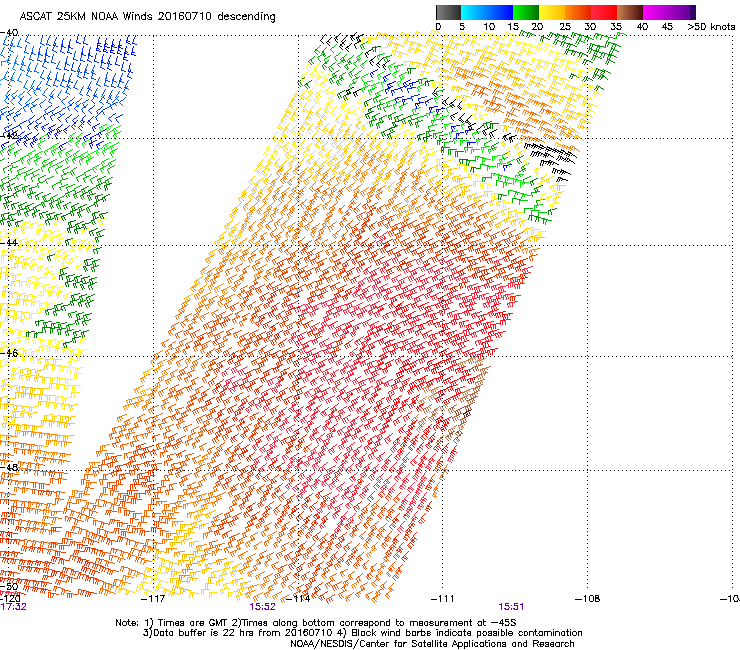Viewport: 740px width, 650px height.
Task: Click the -120 longitude axis label
Action: 10,599
